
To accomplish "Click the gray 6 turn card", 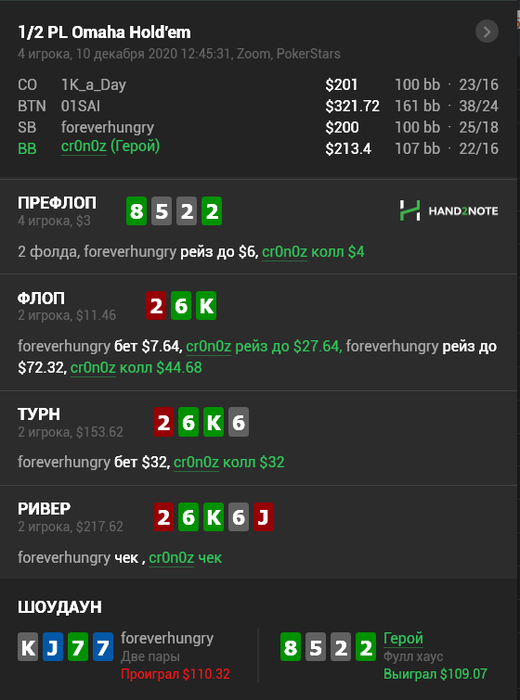I will 238,422.
